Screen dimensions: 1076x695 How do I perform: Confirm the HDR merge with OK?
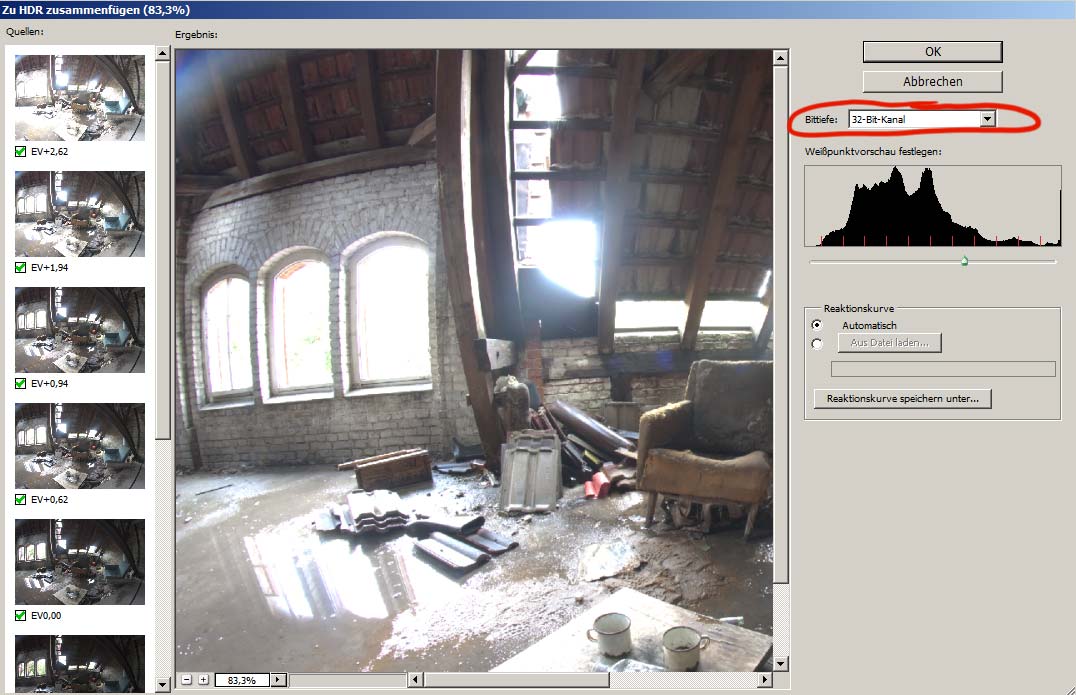[x=932, y=51]
